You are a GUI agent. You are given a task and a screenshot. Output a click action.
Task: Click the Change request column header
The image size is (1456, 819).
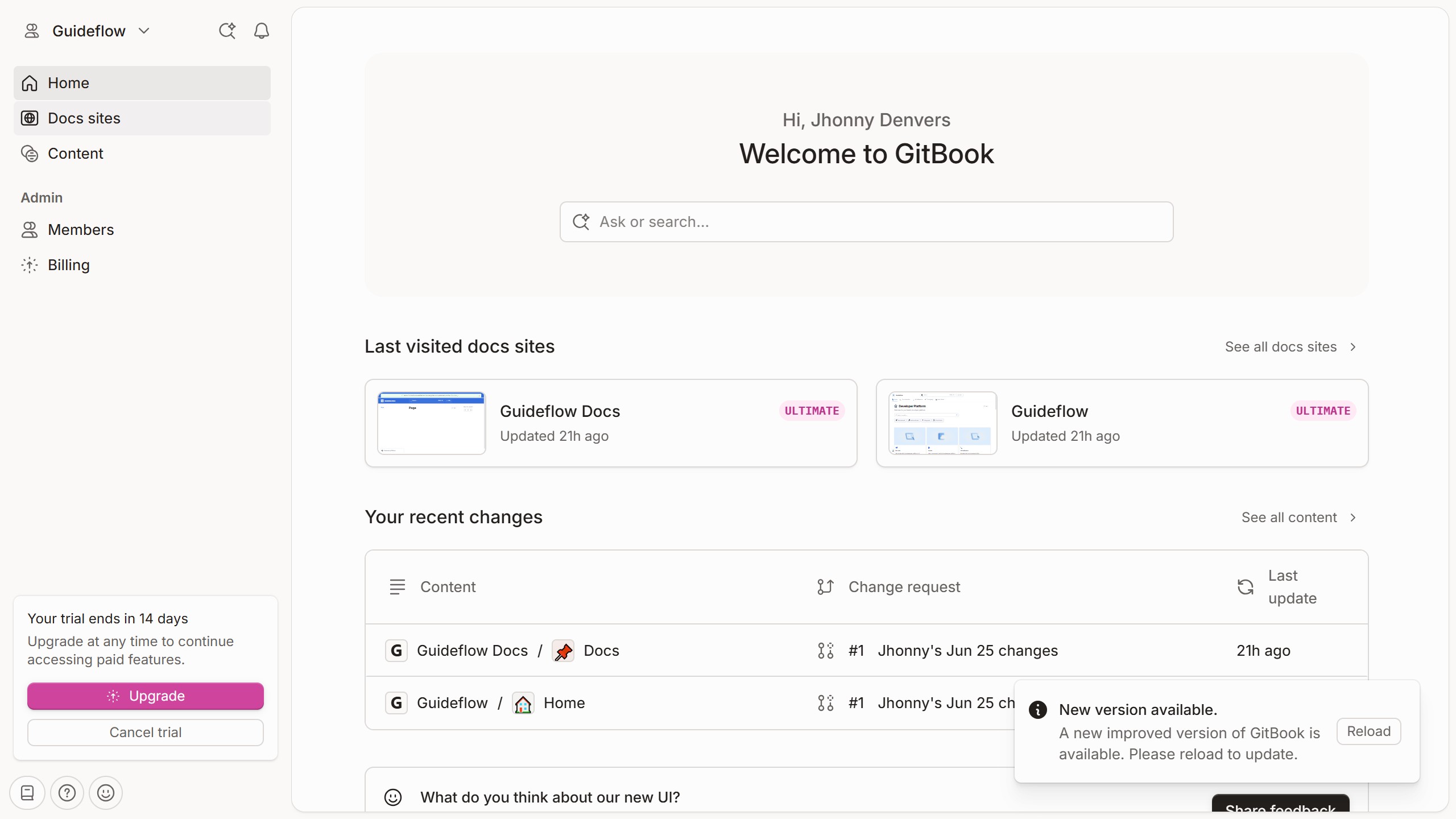point(904,587)
